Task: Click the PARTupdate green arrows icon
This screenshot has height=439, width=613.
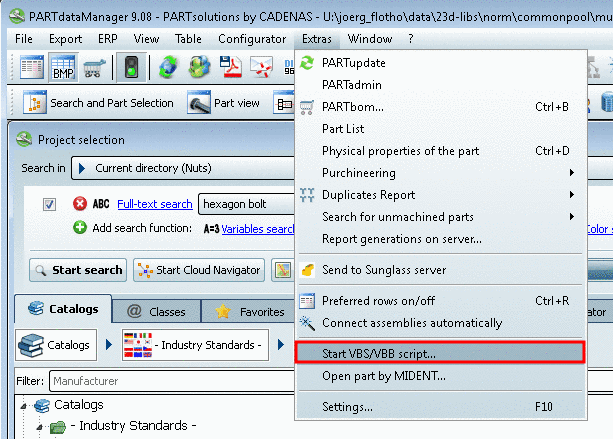Action: tap(307, 63)
